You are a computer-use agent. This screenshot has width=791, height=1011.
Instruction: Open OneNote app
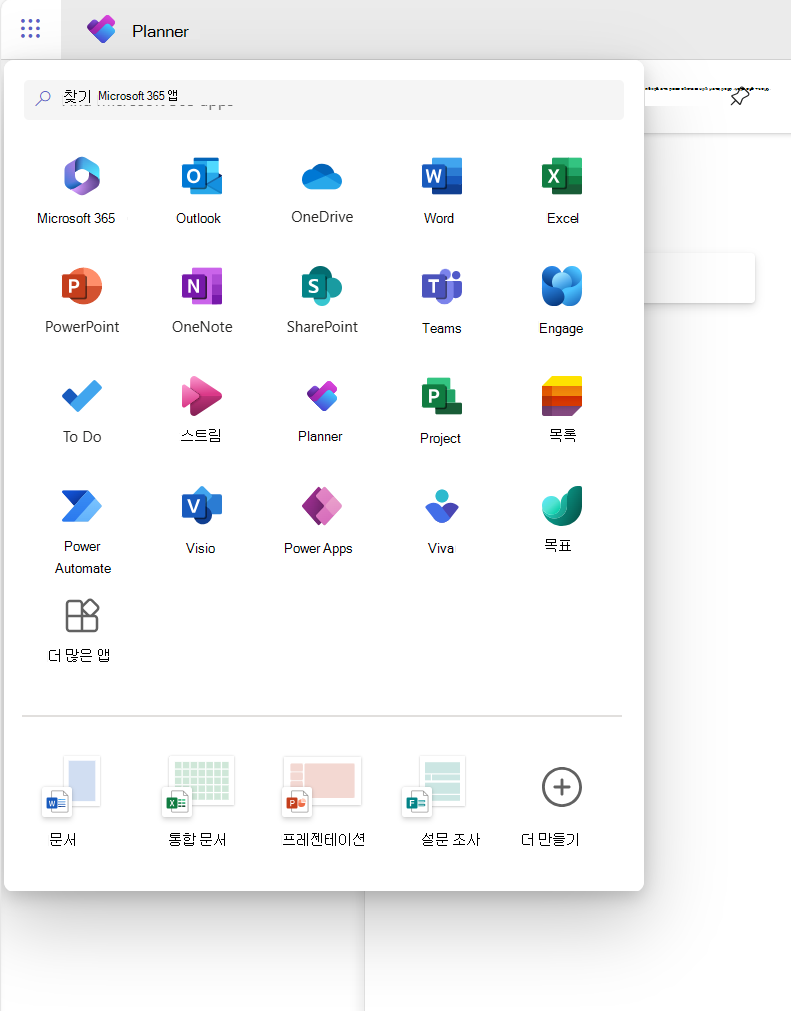[202, 300]
